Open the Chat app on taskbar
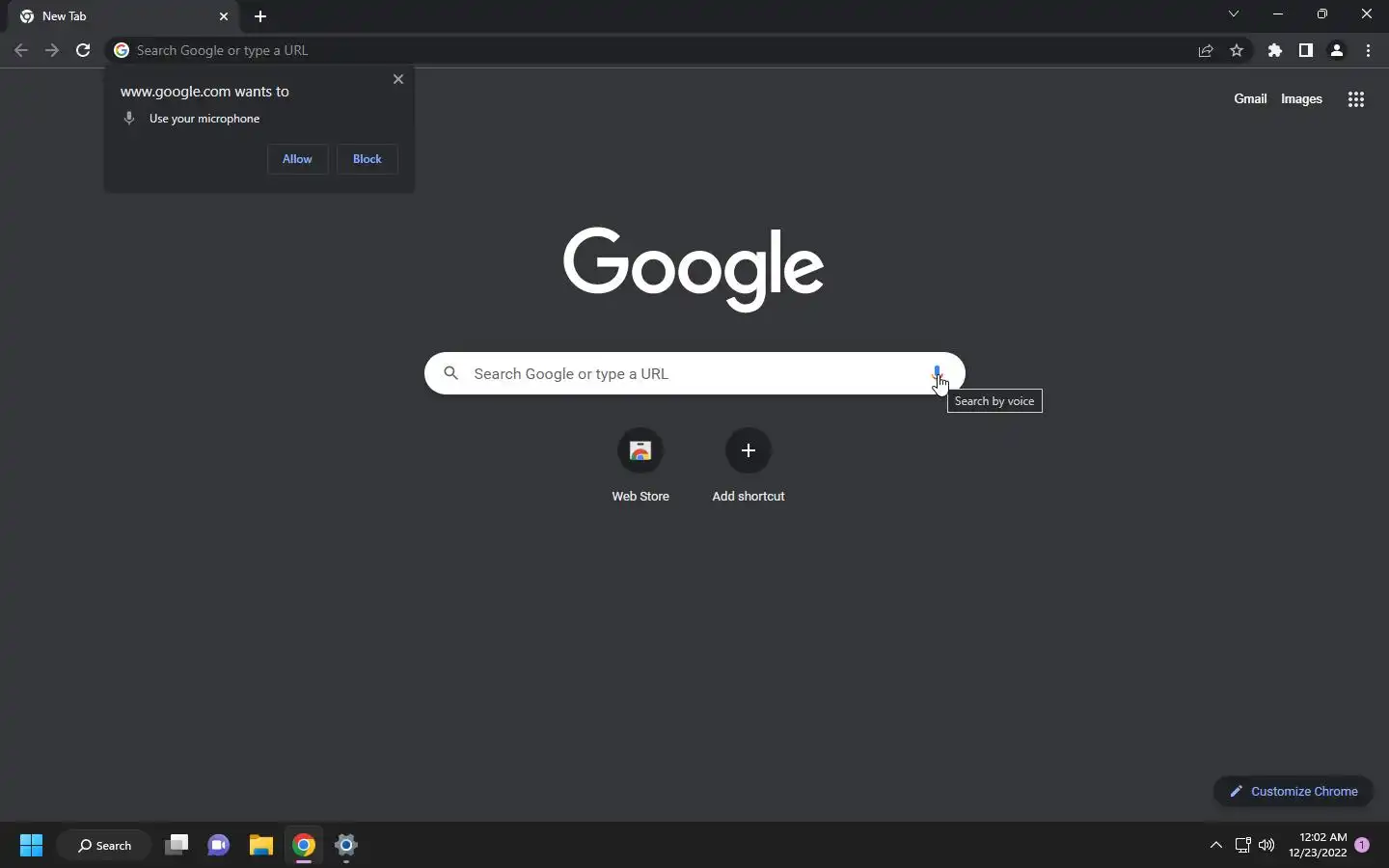Image resolution: width=1389 pixels, height=868 pixels. 219,845
